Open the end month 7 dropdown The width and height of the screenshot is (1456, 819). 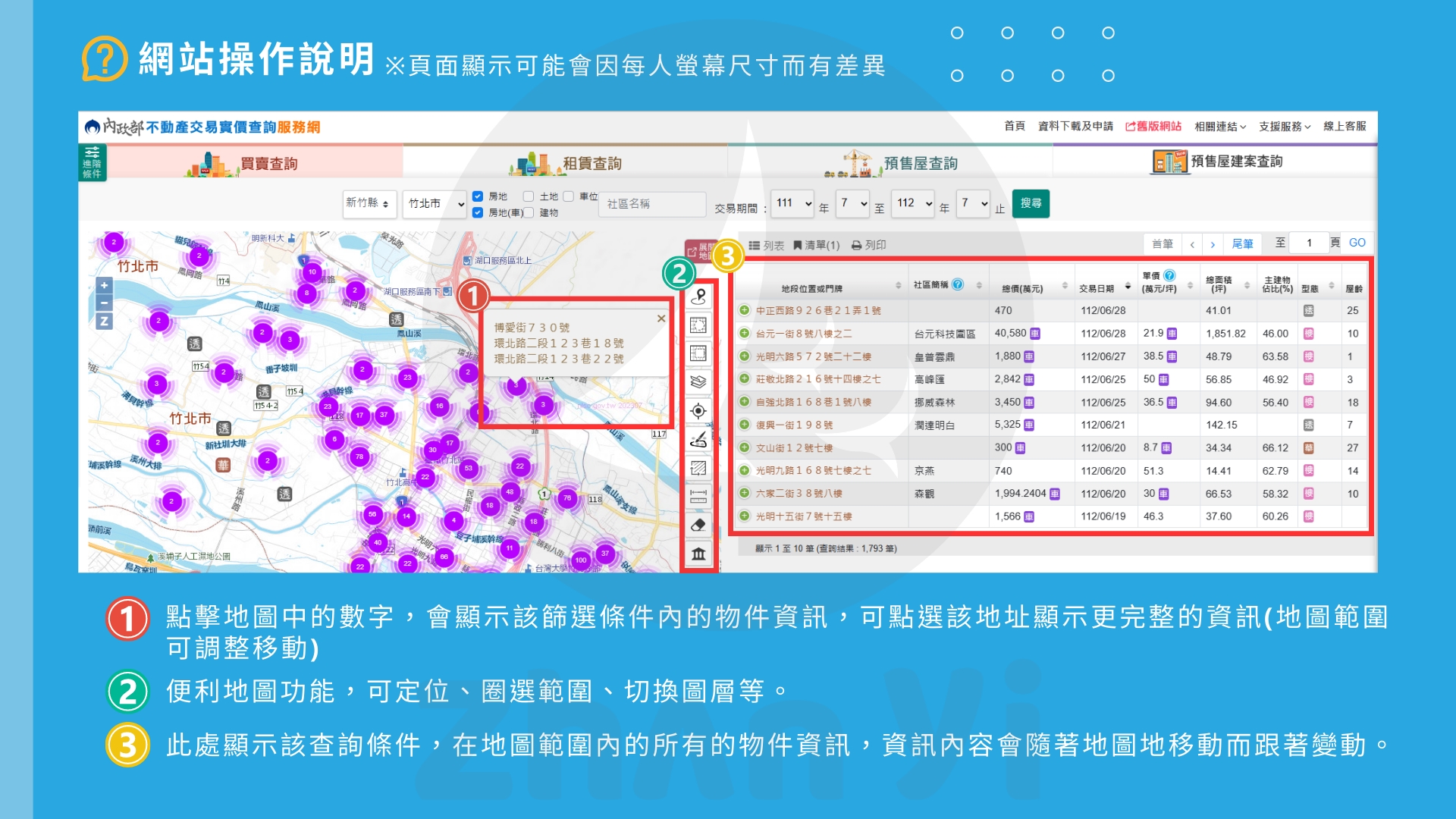(x=974, y=203)
